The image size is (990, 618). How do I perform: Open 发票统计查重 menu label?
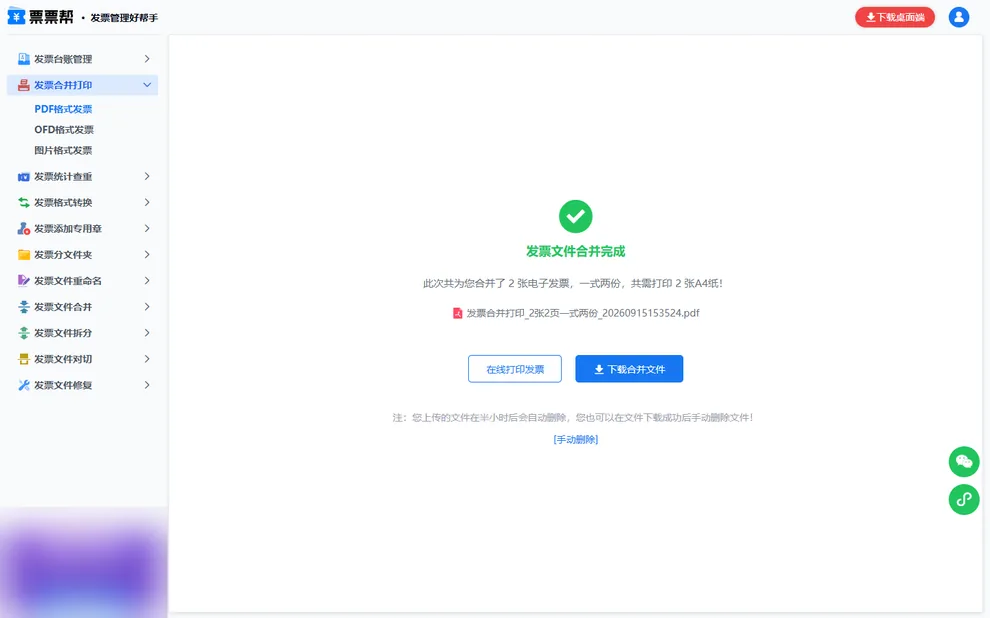click(x=63, y=177)
